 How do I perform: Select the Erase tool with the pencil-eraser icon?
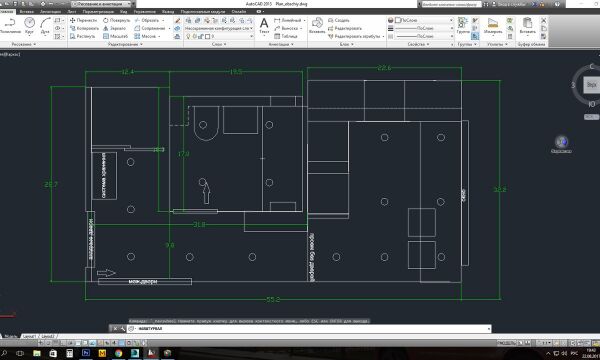[177, 20]
